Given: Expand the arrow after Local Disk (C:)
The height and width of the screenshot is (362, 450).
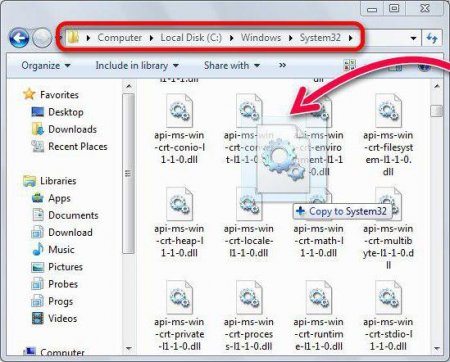Looking at the screenshot, I should [x=232, y=38].
